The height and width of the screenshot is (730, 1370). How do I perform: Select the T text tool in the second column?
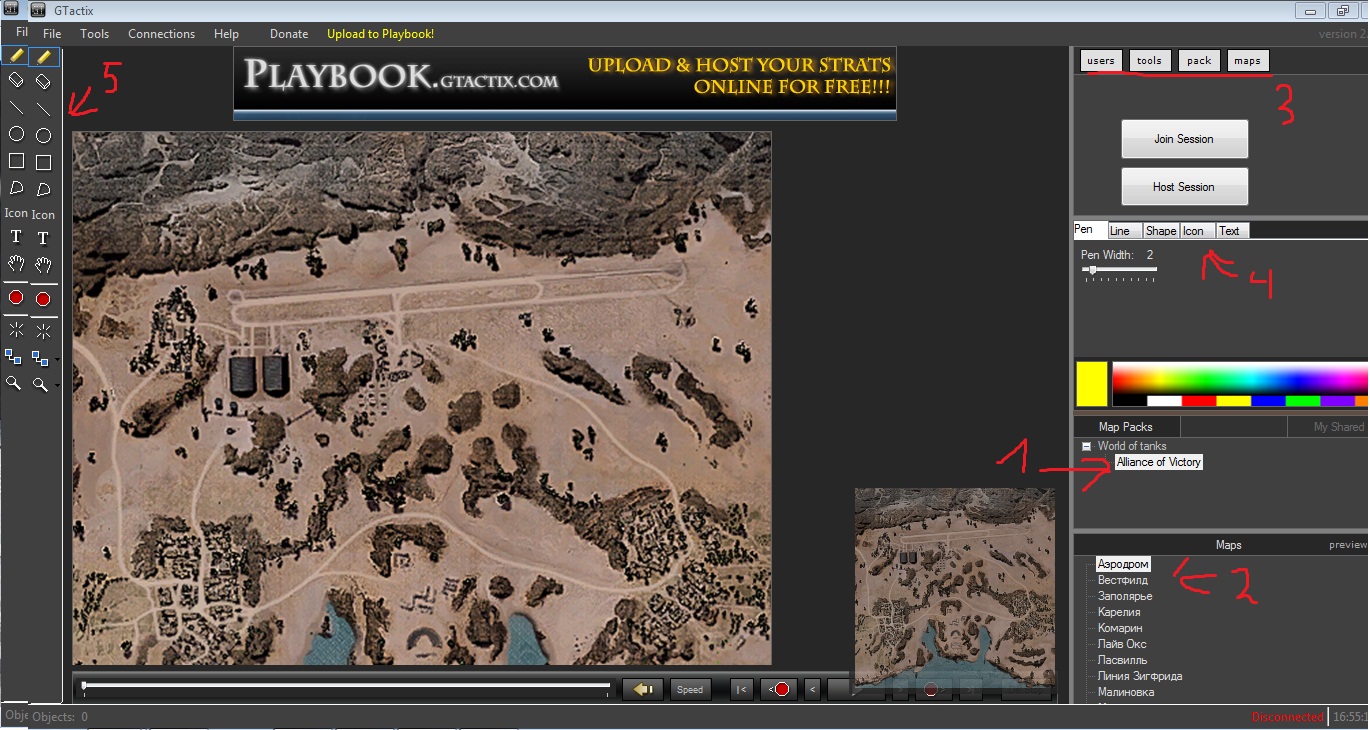pyautogui.click(x=43, y=238)
